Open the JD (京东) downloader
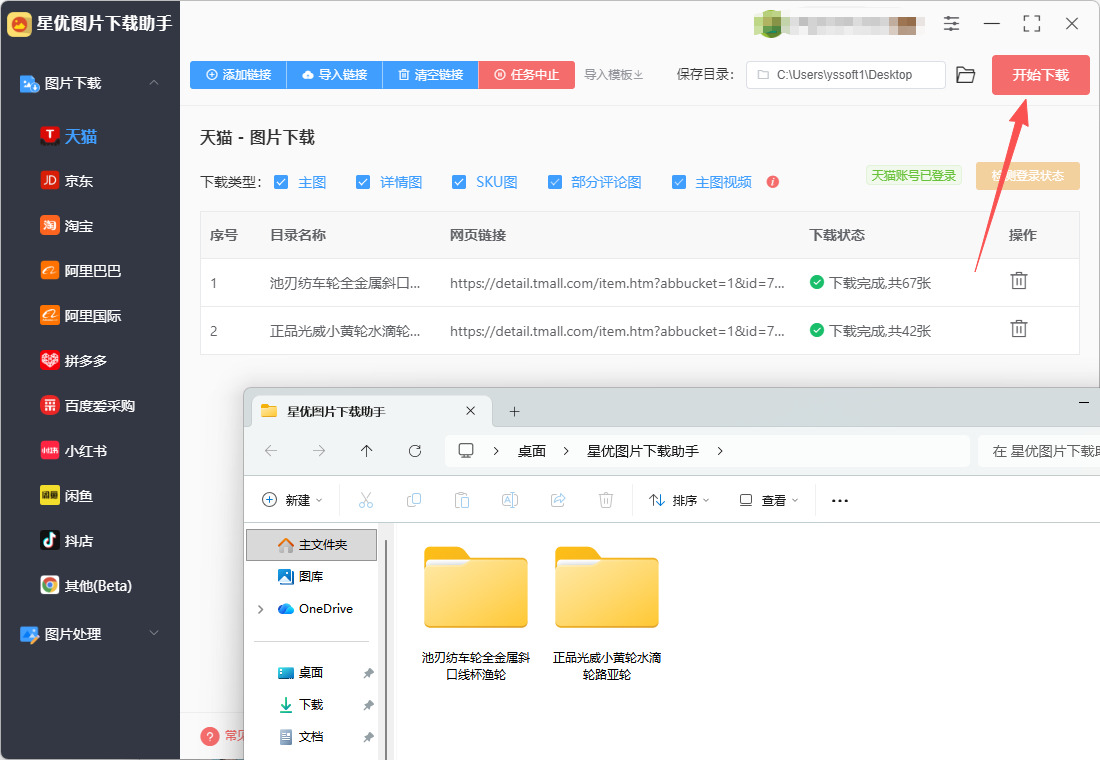 (67, 181)
